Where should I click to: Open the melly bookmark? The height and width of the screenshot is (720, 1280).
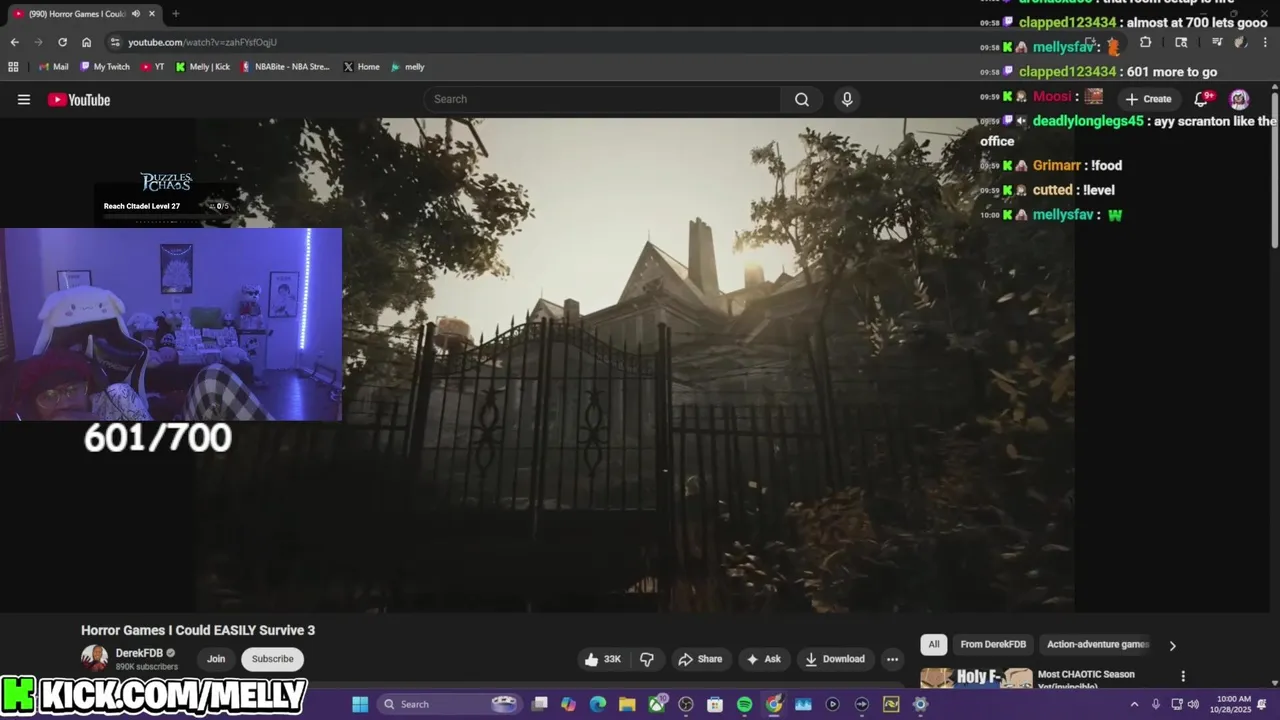point(408,67)
